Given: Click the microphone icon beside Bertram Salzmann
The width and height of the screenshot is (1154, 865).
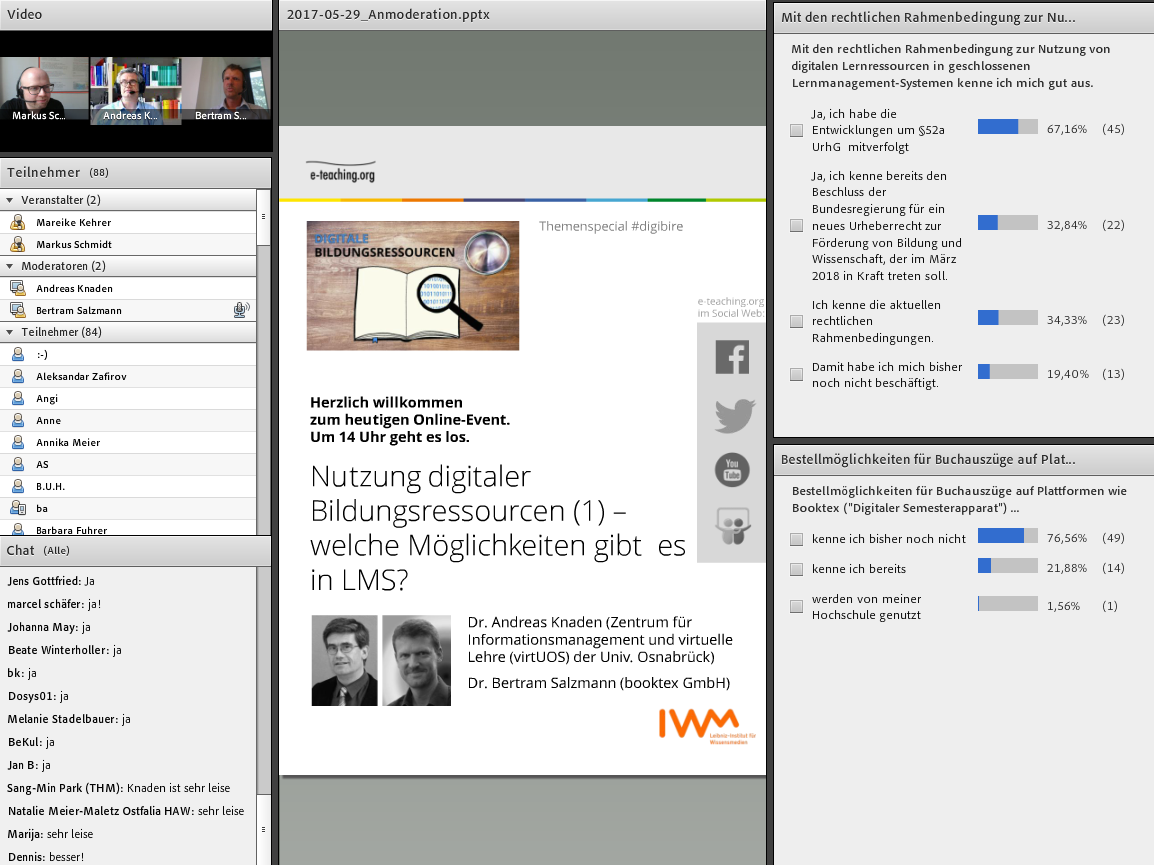Looking at the screenshot, I should click(241, 310).
